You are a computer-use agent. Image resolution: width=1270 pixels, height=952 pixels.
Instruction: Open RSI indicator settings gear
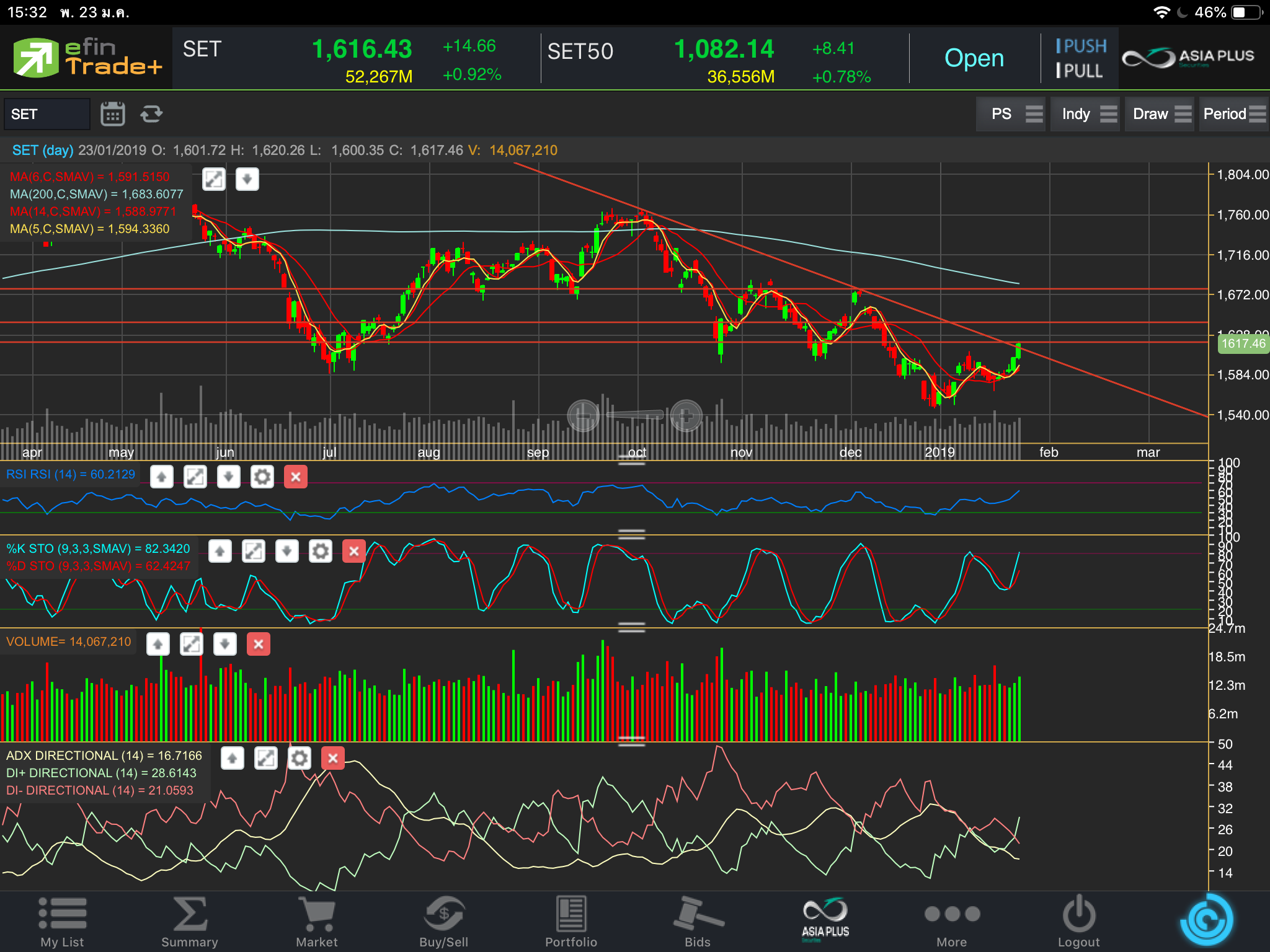pyautogui.click(x=262, y=477)
